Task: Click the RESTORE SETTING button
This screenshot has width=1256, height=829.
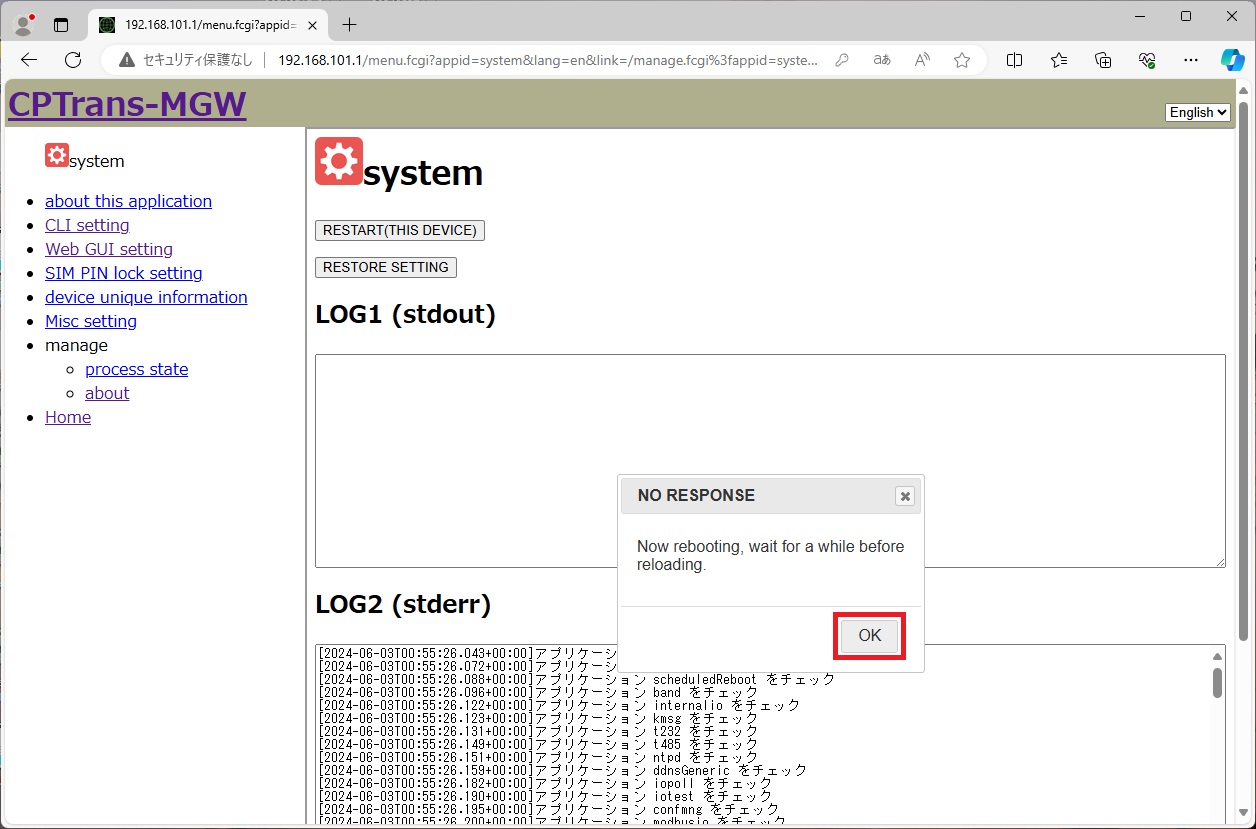Action: (x=386, y=267)
